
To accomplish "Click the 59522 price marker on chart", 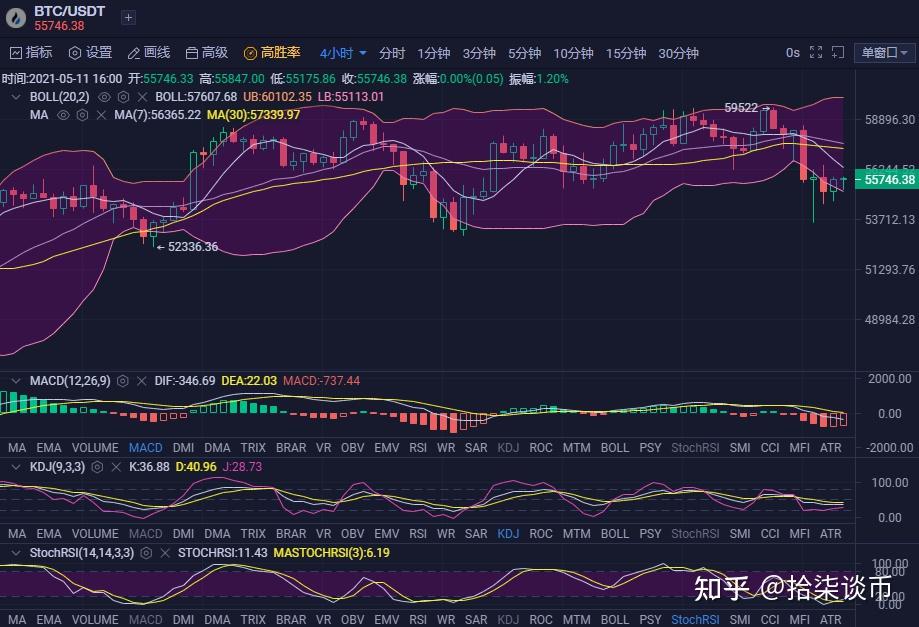I will [741, 107].
